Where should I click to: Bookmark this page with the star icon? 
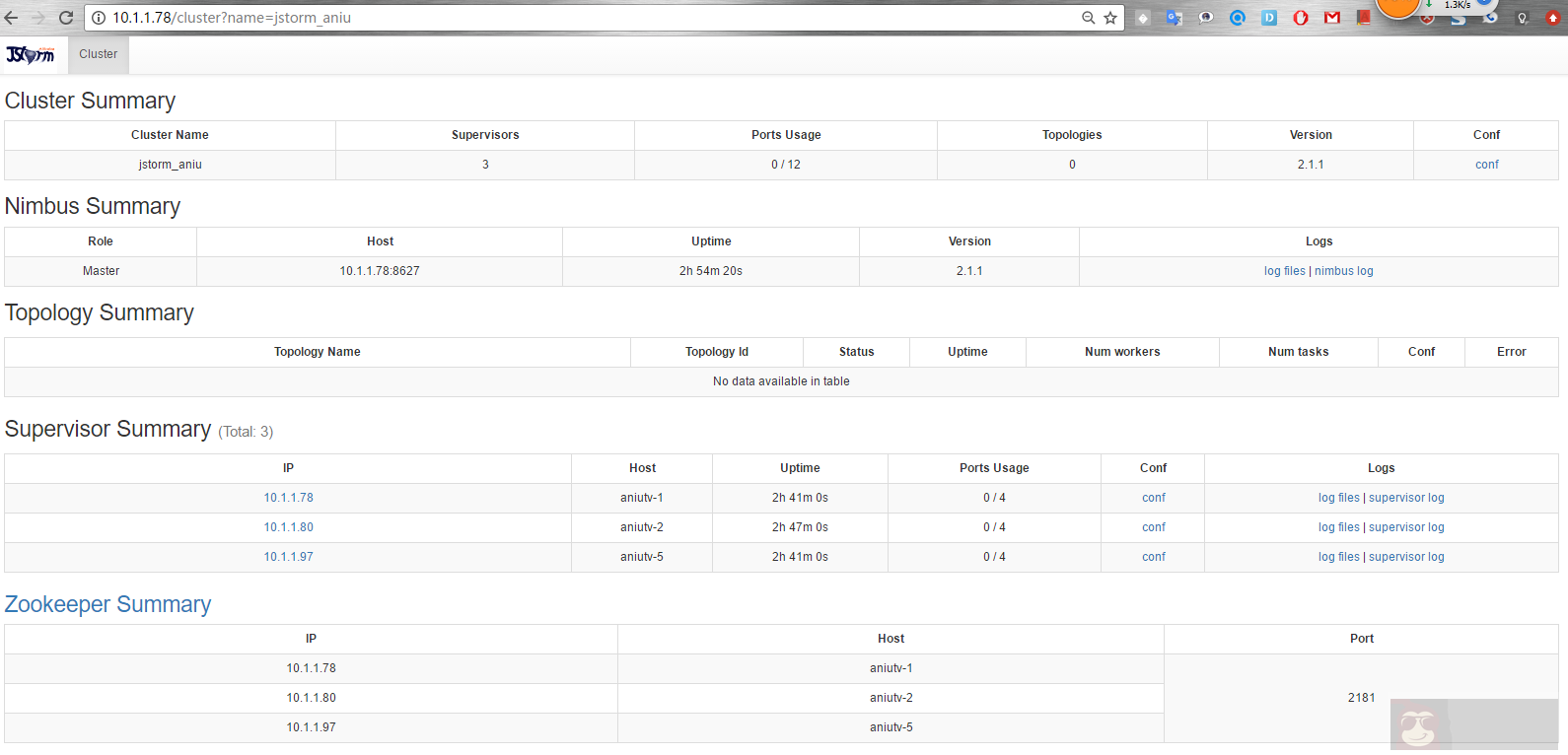click(1110, 18)
